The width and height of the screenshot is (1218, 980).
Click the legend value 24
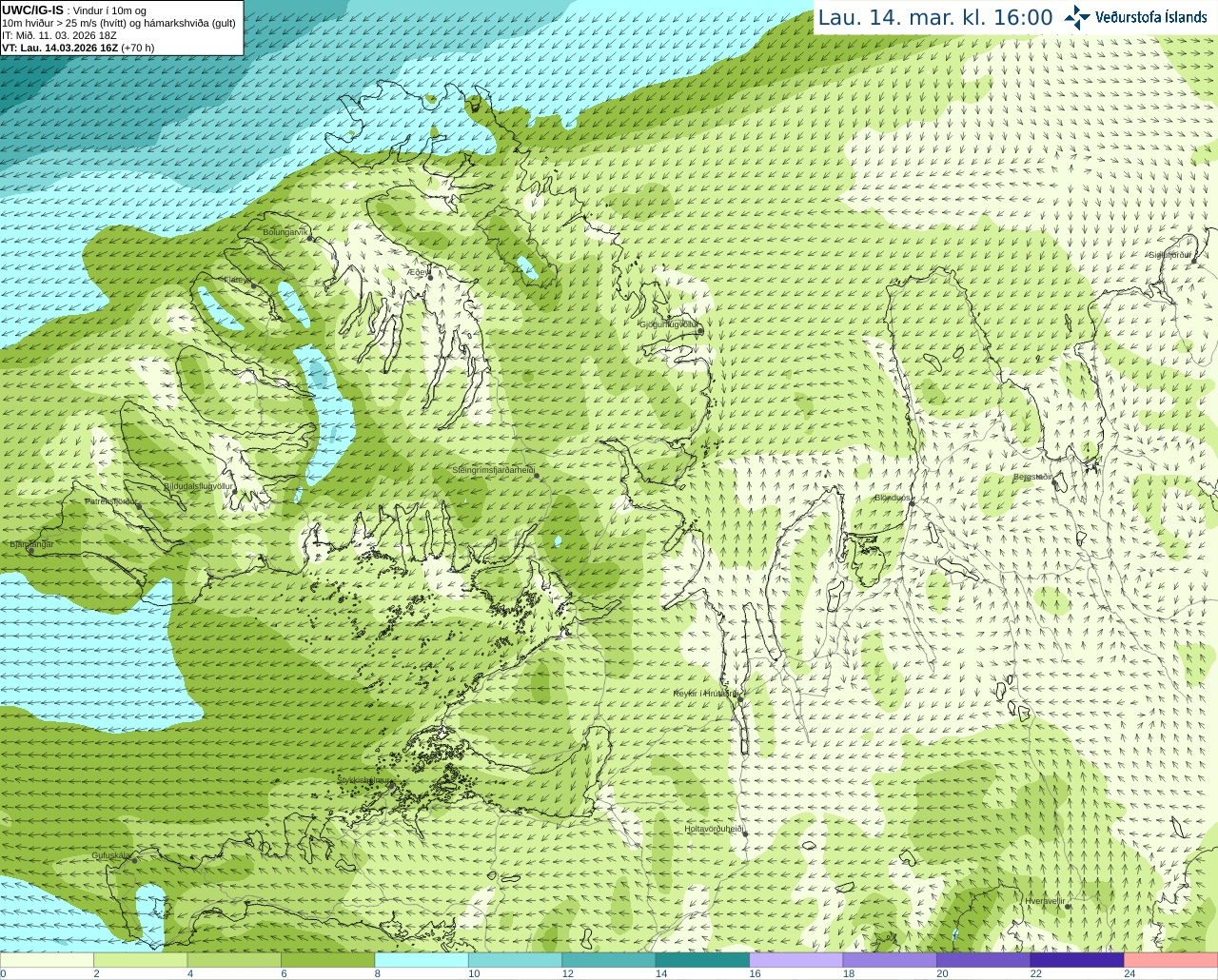click(x=1129, y=973)
